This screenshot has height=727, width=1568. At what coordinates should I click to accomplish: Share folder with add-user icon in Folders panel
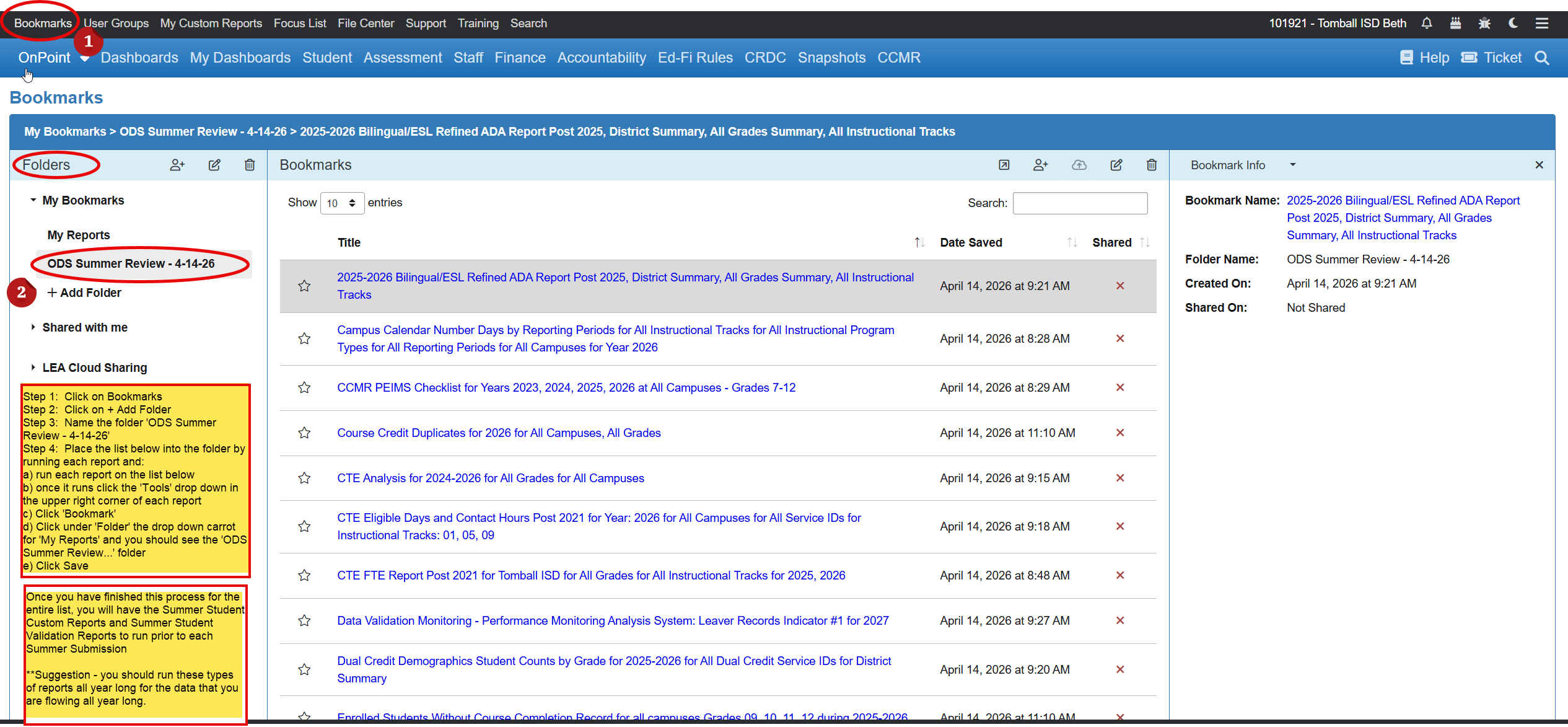click(x=177, y=165)
